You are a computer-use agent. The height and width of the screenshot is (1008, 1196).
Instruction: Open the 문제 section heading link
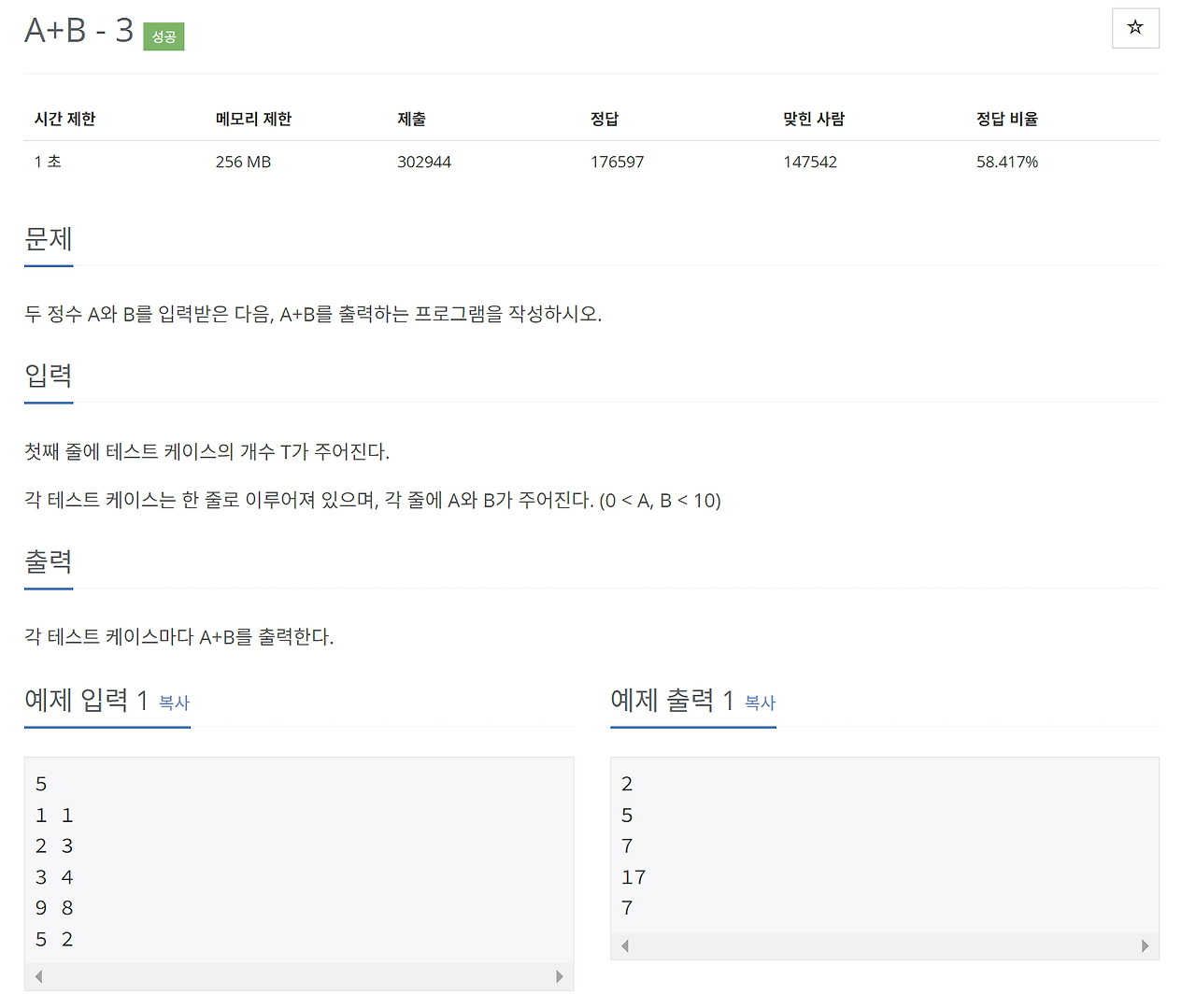pos(48,240)
